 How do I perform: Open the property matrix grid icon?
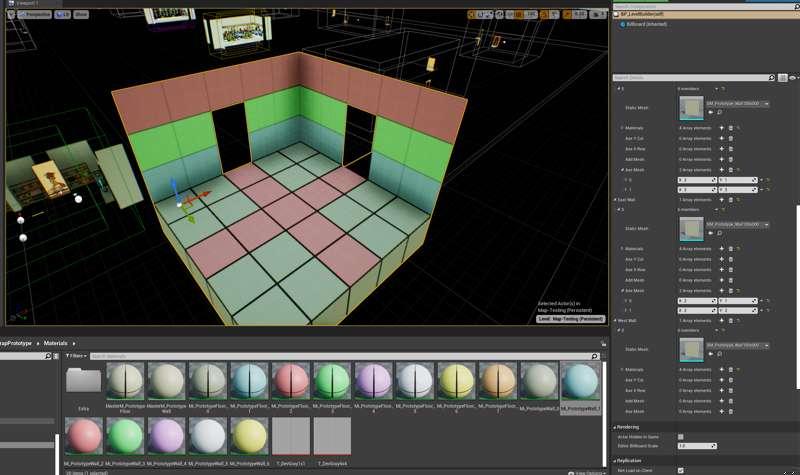pyautogui.click(x=783, y=78)
